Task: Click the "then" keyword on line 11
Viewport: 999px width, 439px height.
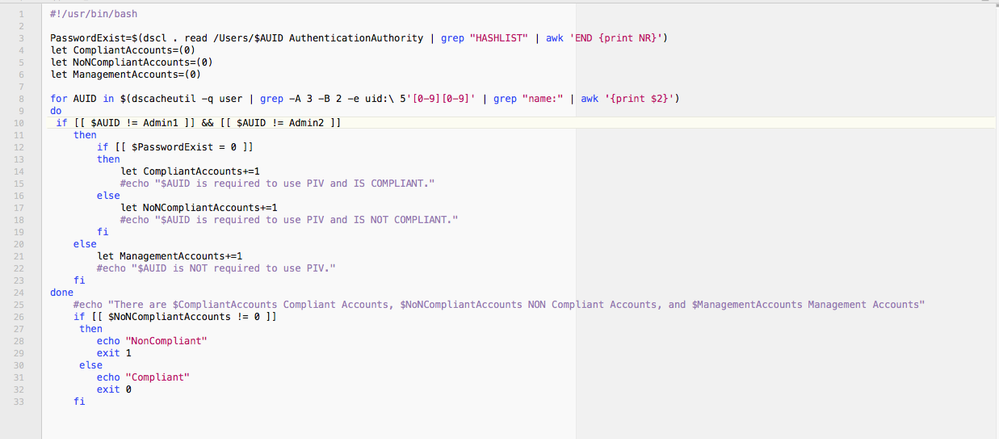Action: pos(85,134)
